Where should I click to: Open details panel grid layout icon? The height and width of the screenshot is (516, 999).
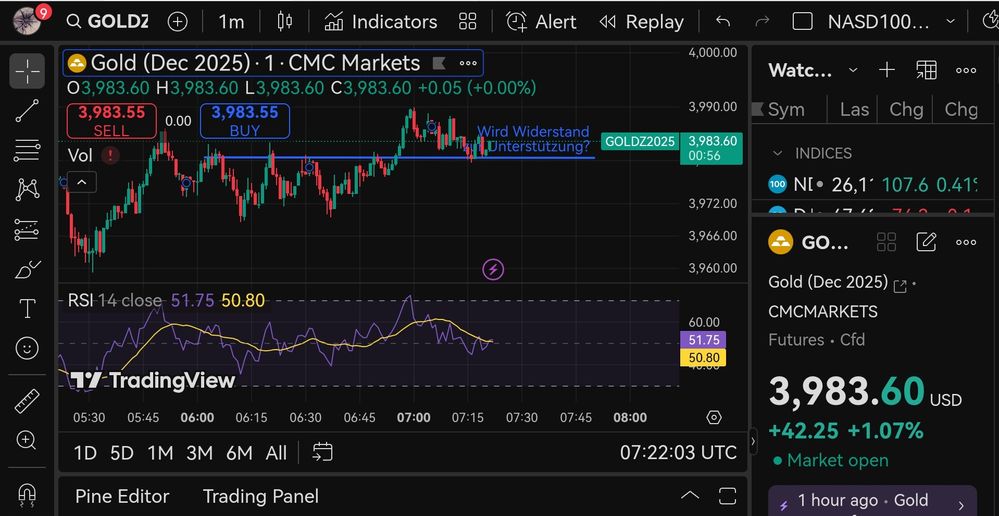(x=886, y=242)
